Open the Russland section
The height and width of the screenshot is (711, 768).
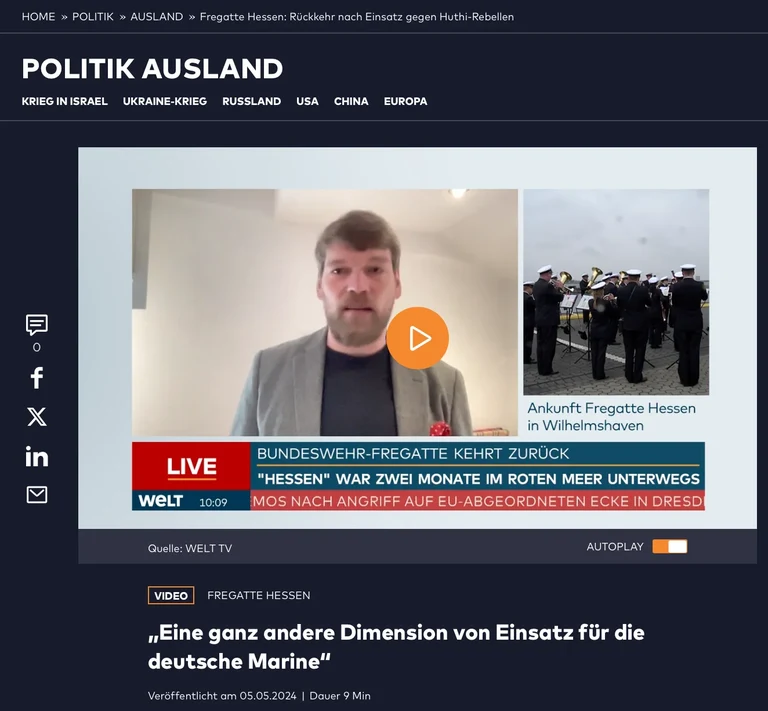(x=251, y=101)
